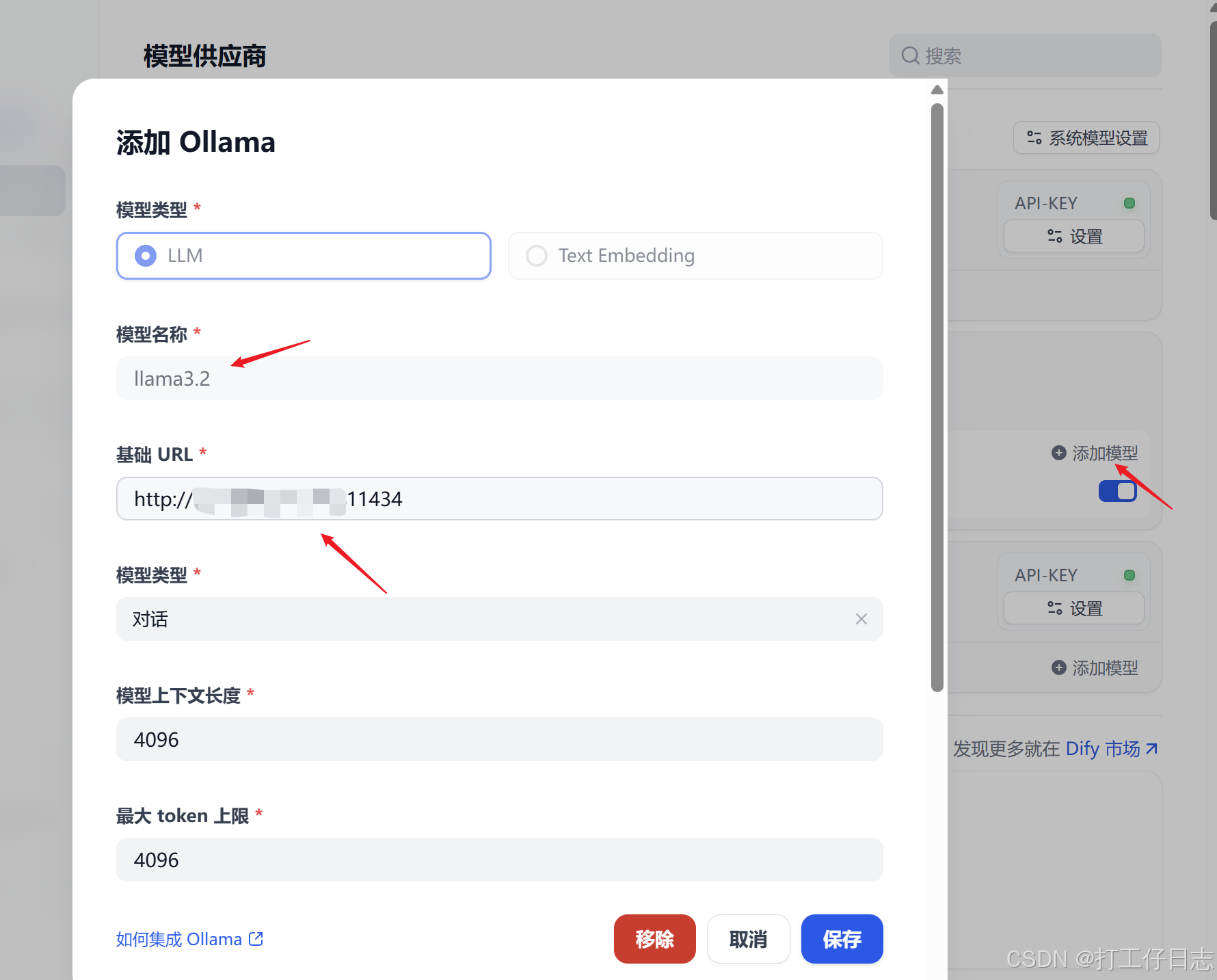Click the plus icon beside lower 添加模型
This screenshot has height=980, width=1217.
click(1058, 667)
